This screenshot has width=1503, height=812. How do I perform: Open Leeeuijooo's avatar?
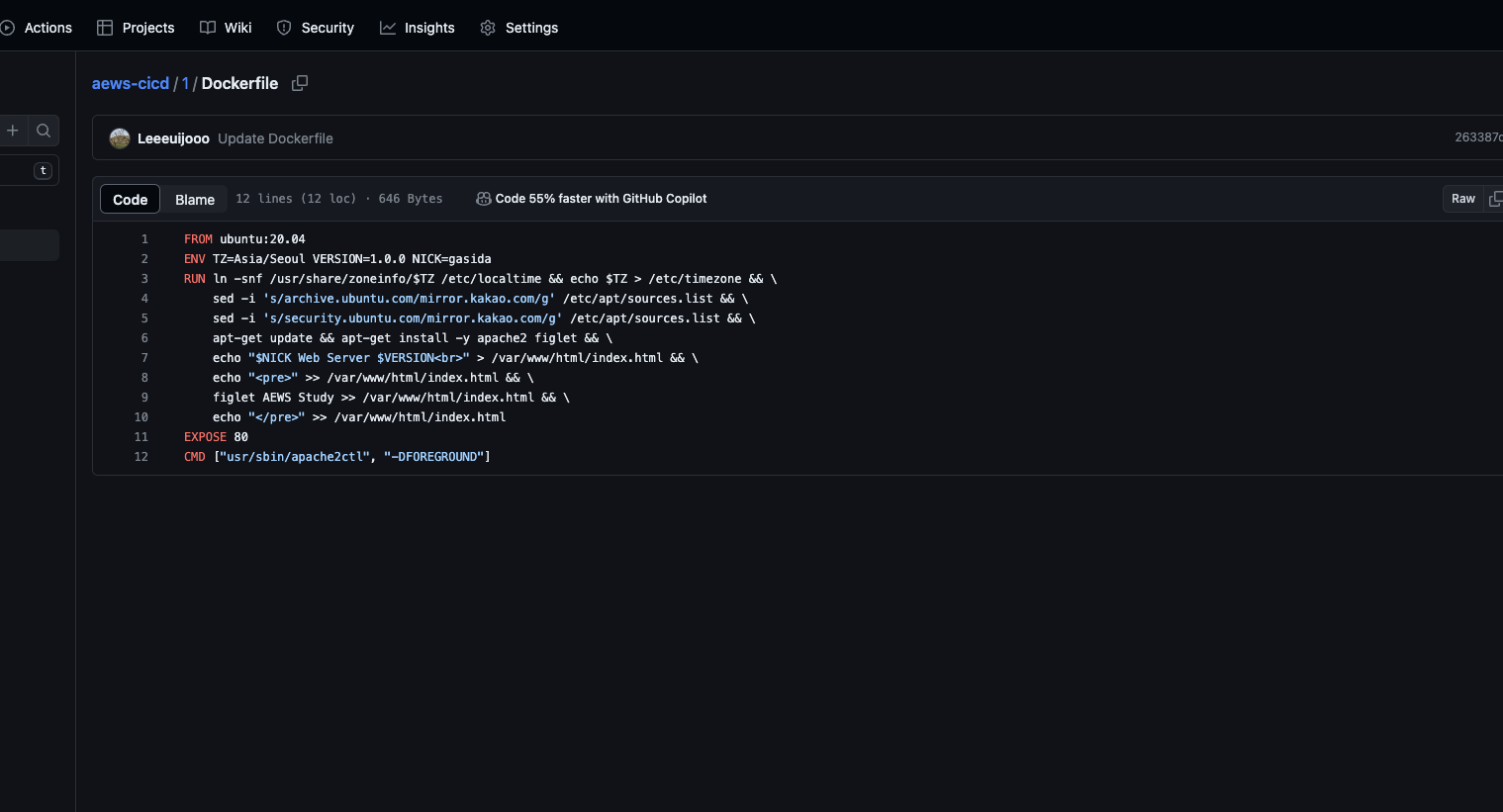pos(120,138)
